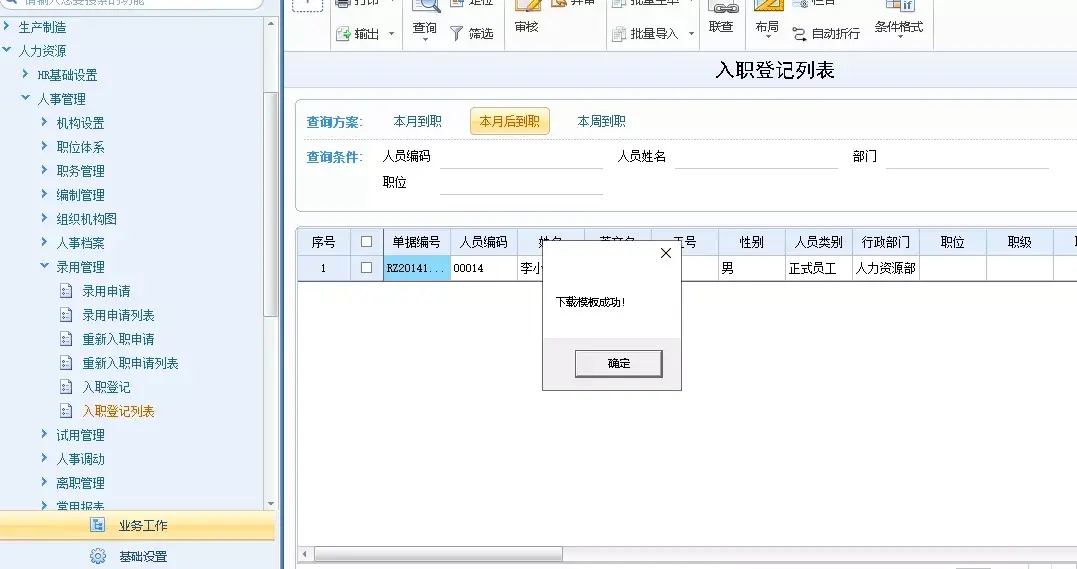Click into the 职位 query field
1077x569 pixels.
click(521, 184)
